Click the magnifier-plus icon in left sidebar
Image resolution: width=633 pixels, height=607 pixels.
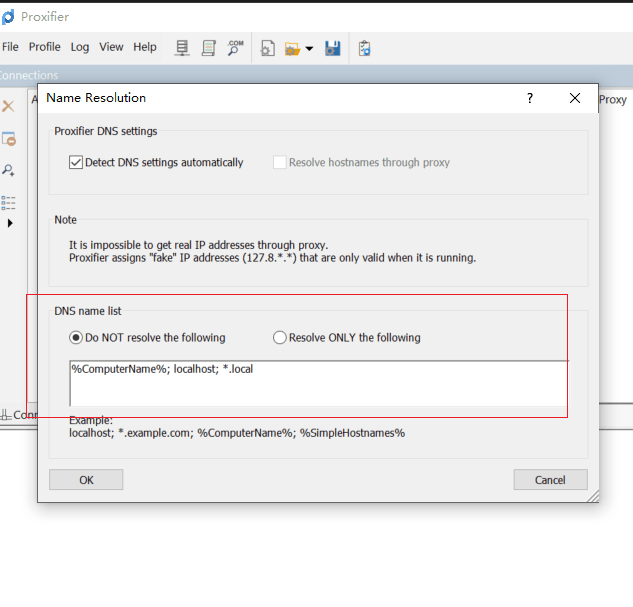coord(8,170)
